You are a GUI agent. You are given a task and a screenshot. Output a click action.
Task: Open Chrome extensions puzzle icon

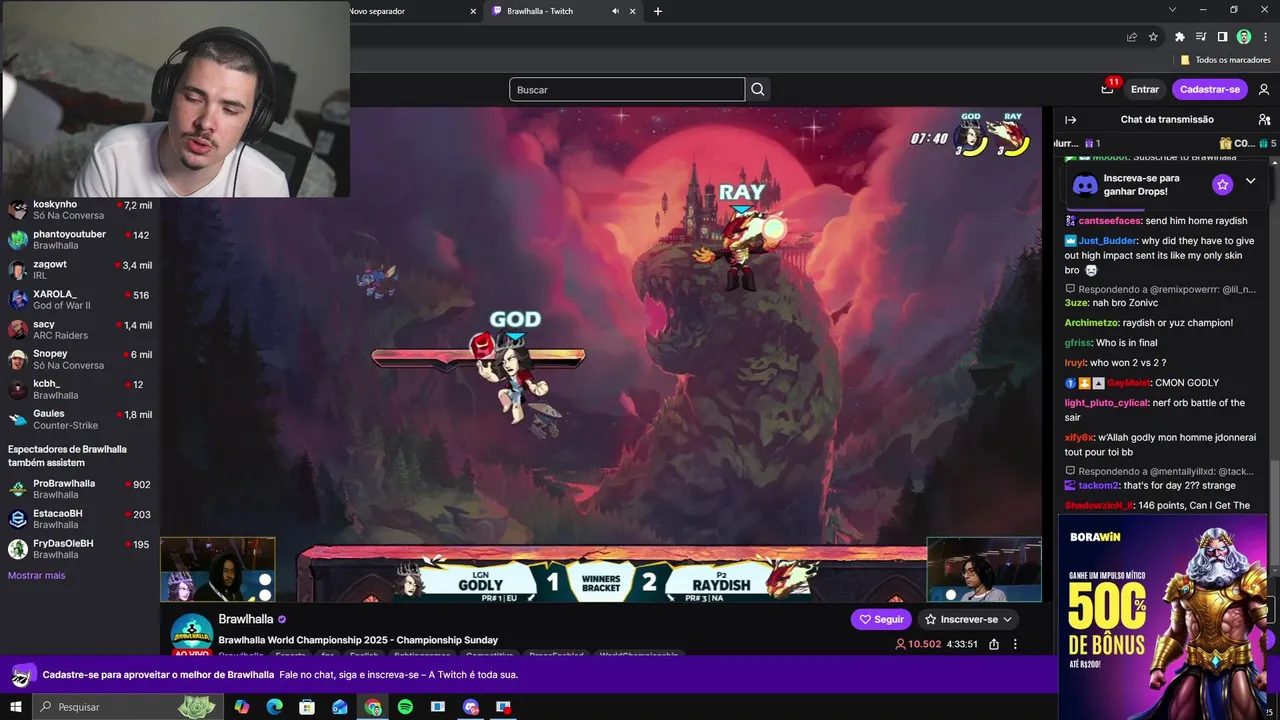(1179, 37)
